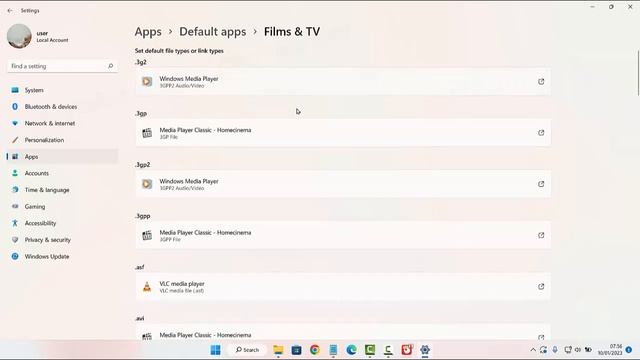
Task: Click the open-link icon on the .3g2 row
Action: point(541,82)
